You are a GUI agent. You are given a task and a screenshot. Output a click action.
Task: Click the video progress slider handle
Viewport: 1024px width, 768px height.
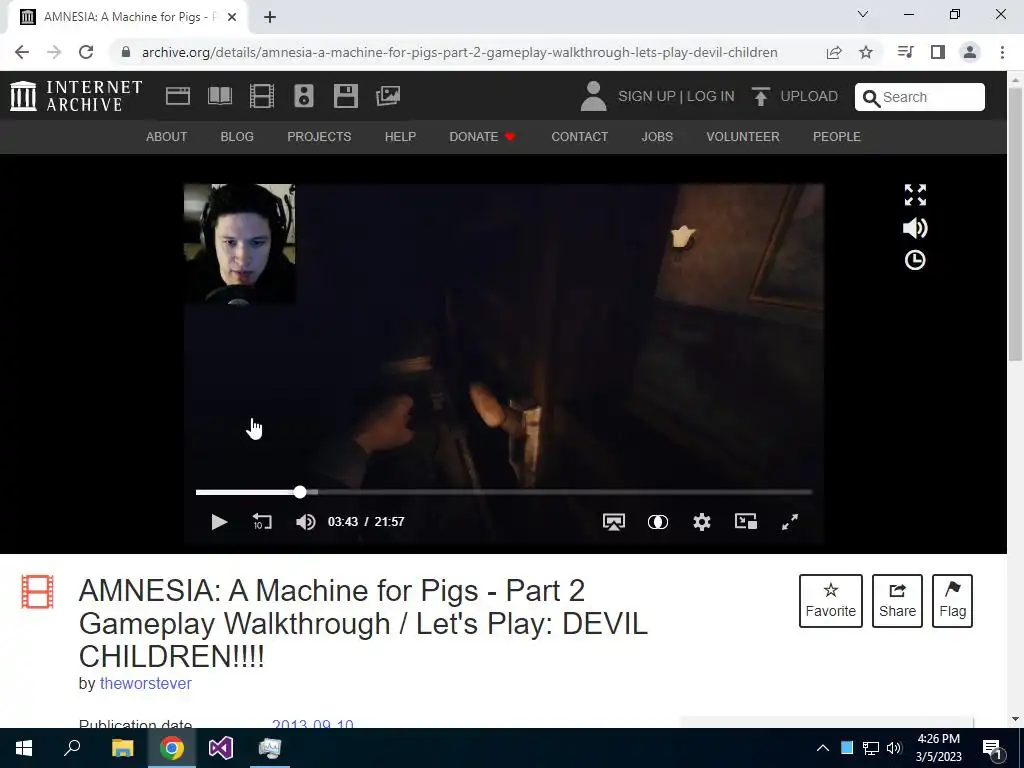[300, 492]
